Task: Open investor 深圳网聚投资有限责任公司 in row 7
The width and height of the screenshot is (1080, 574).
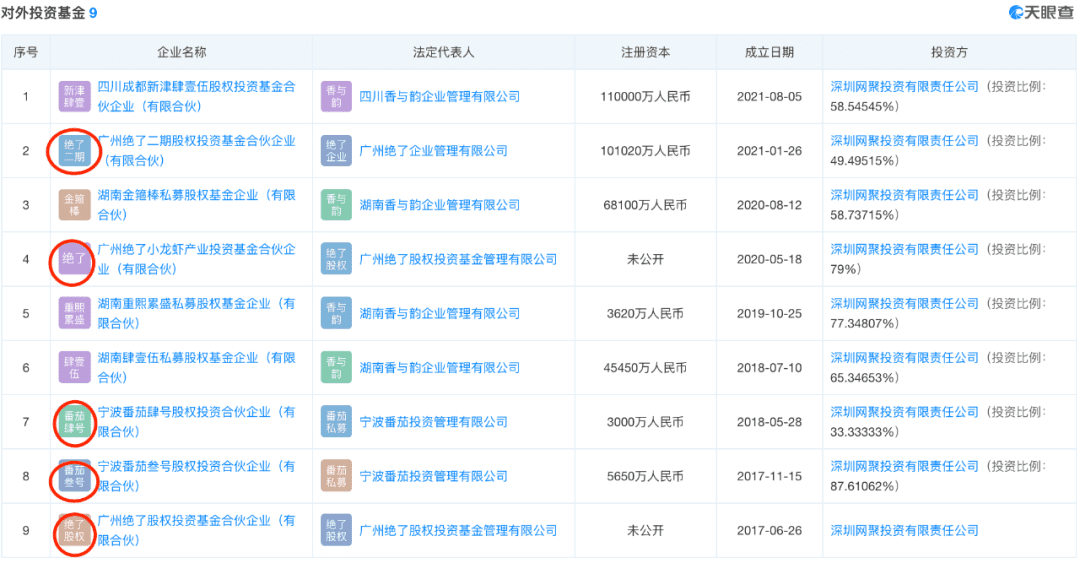Action: [904, 412]
